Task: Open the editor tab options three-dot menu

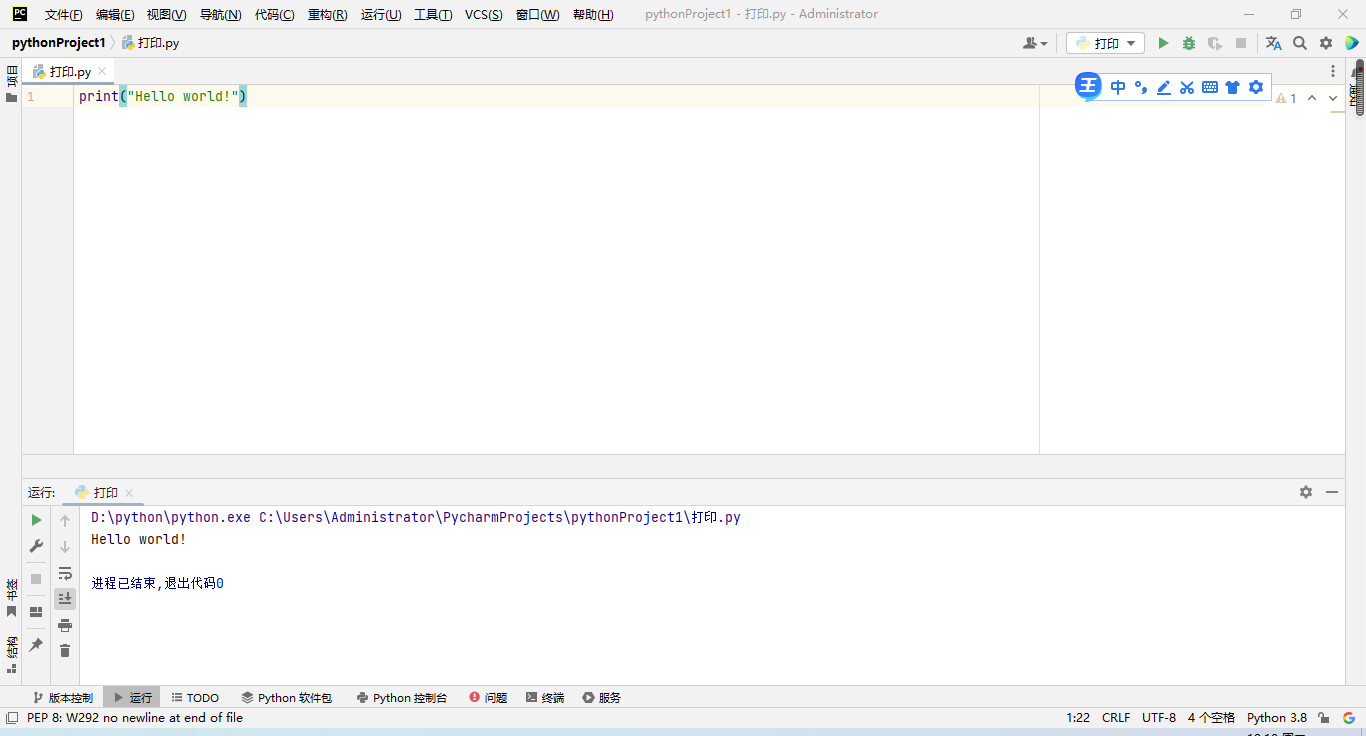Action: (1333, 71)
